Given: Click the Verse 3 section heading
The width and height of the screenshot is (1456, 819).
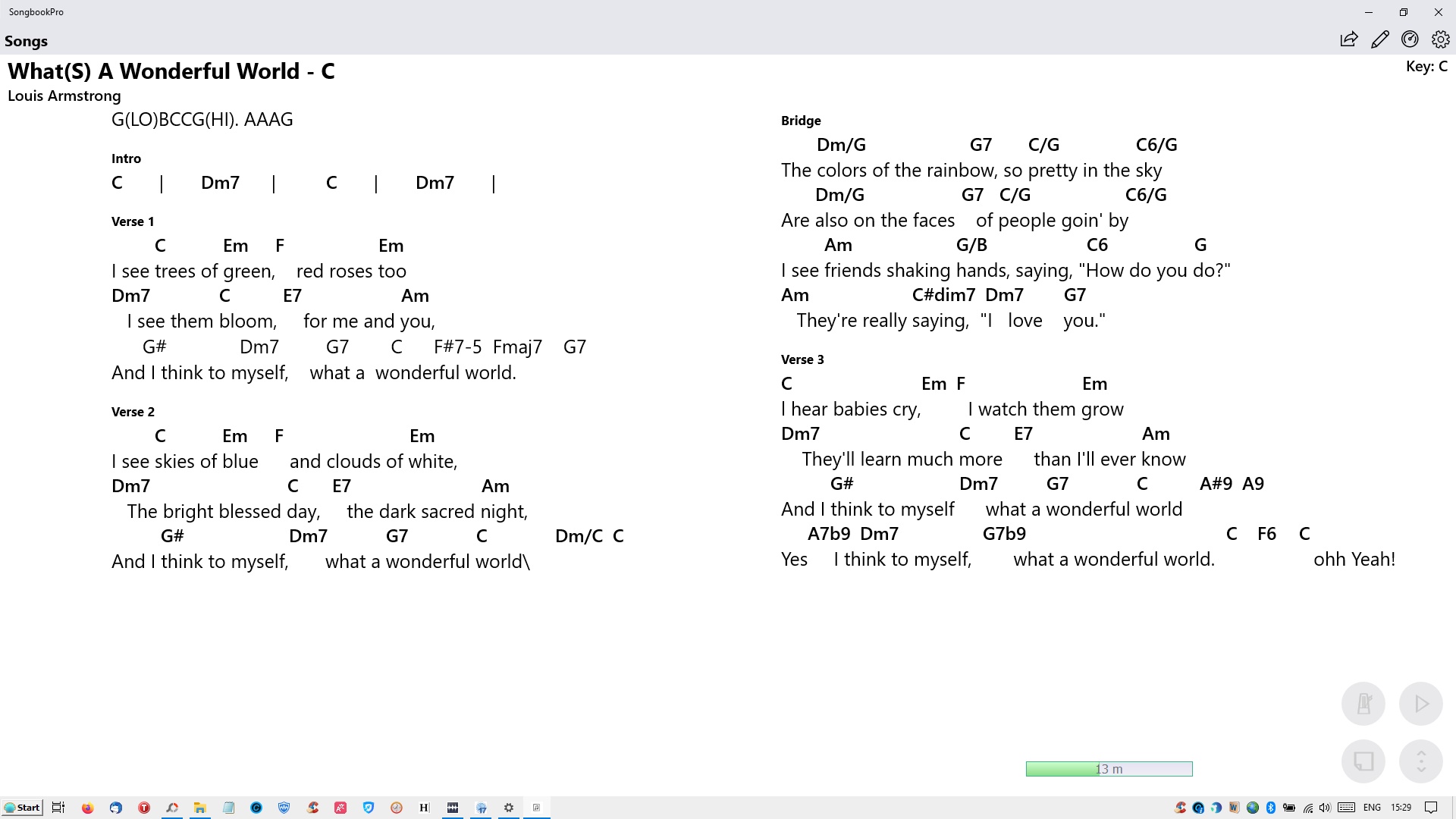Looking at the screenshot, I should tap(802, 359).
